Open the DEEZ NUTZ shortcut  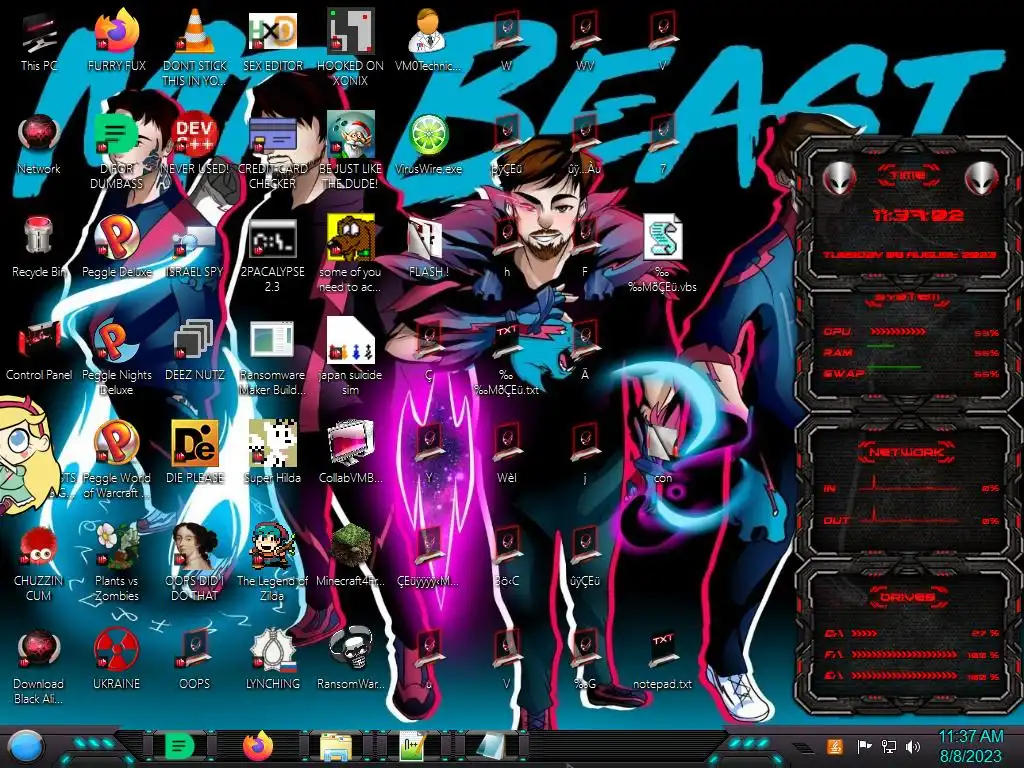coord(195,350)
